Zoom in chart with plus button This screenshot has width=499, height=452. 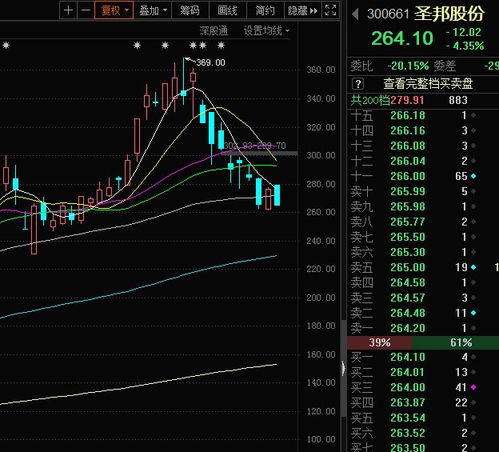point(68,10)
